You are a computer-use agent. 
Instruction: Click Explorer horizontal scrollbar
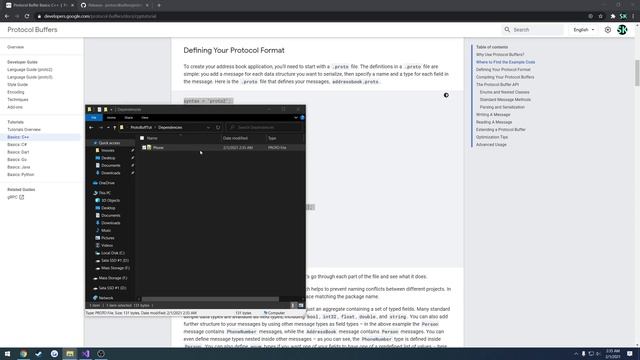(x=210, y=299)
